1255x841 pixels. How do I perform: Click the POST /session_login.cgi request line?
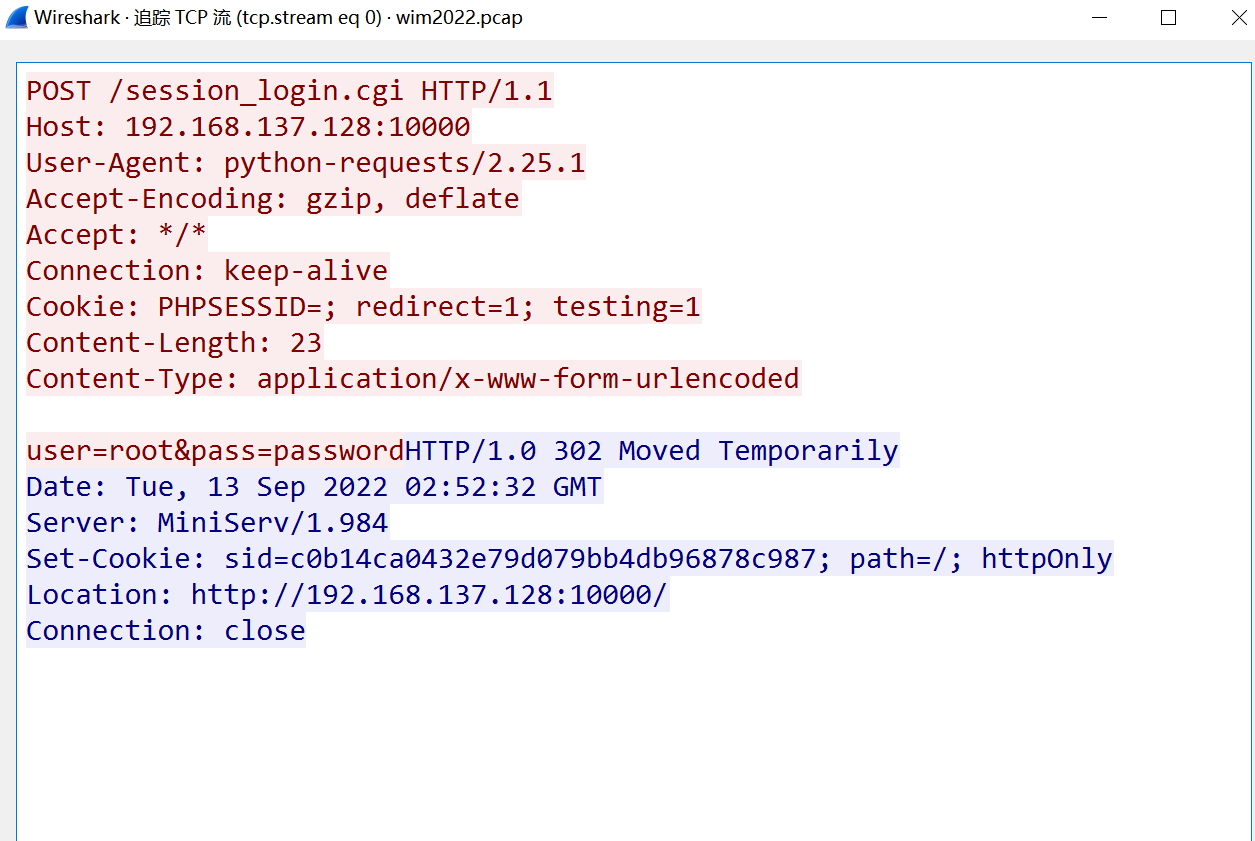tap(290, 90)
